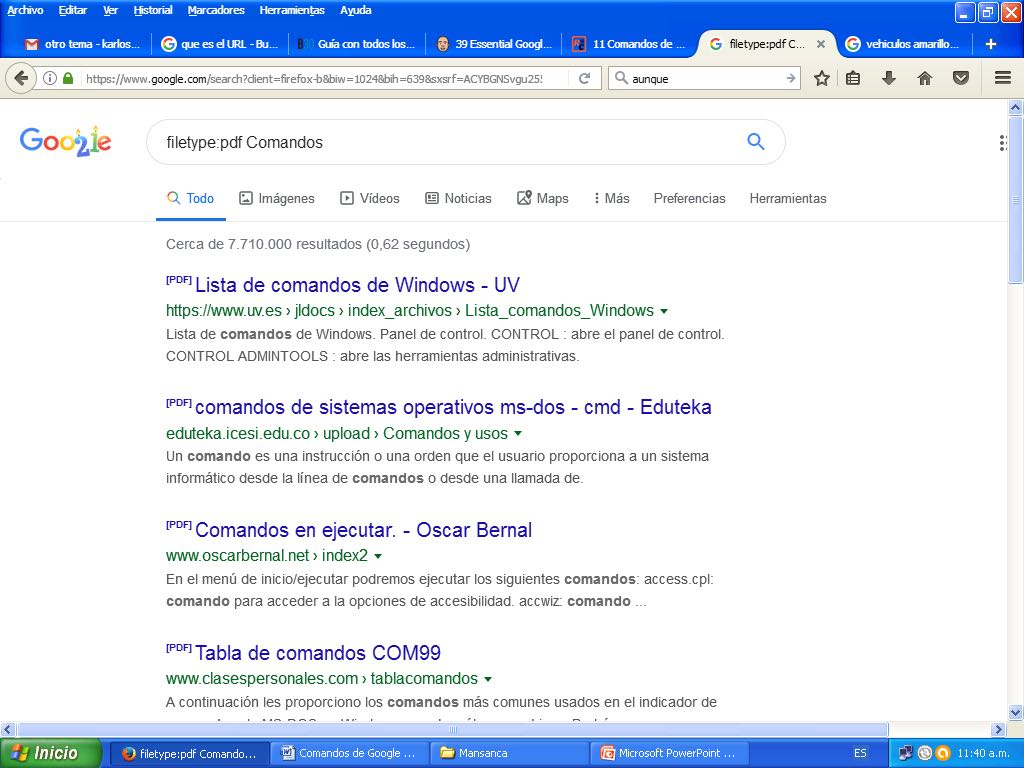Viewport: 1024px width, 768px height.
Task: Switch to the 'Guía con todos los' tab
Action: point(357,44)
